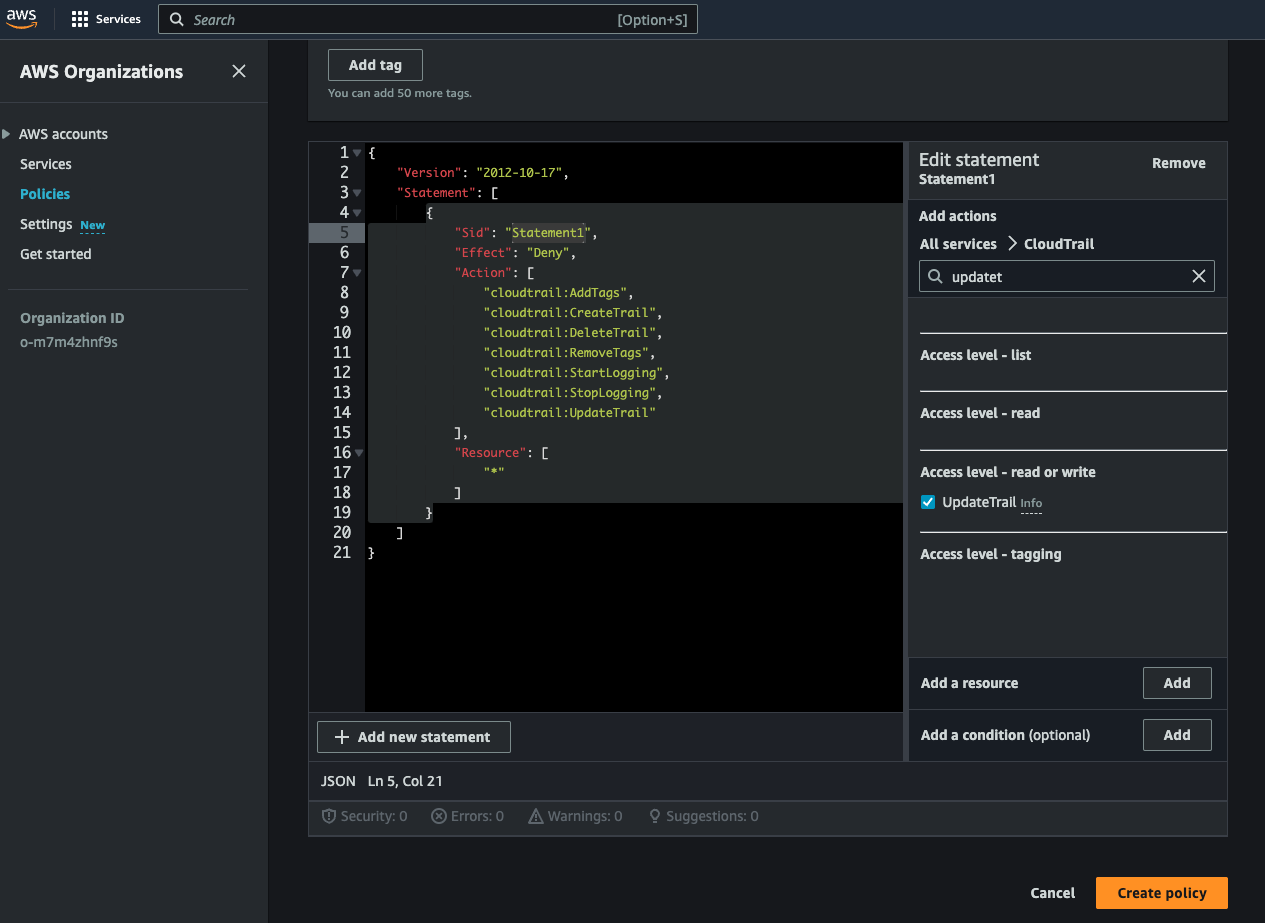
Task: Expand the AWS accounts tree item
Action: pos(7,134)
